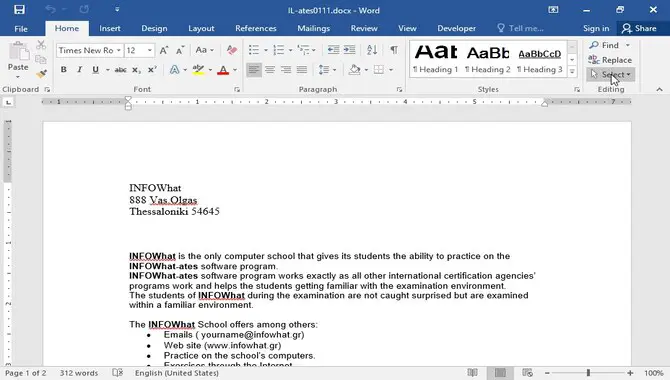
Task: Expand the Select dropdown in Editing
Action: pyautogui.click(x=611, y=74)
